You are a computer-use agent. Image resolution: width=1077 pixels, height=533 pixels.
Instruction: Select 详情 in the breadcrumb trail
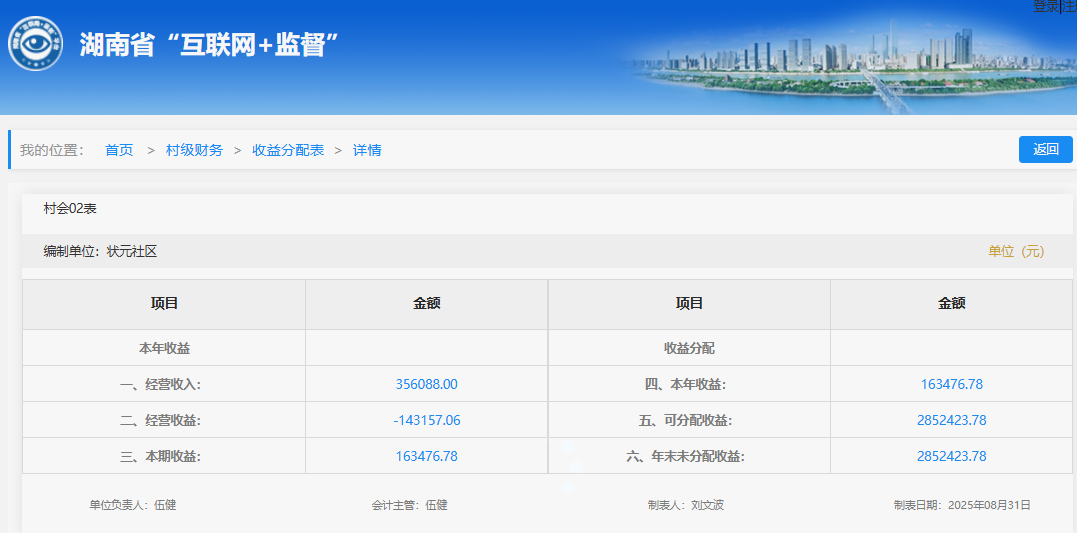click(x=367, y=150)
